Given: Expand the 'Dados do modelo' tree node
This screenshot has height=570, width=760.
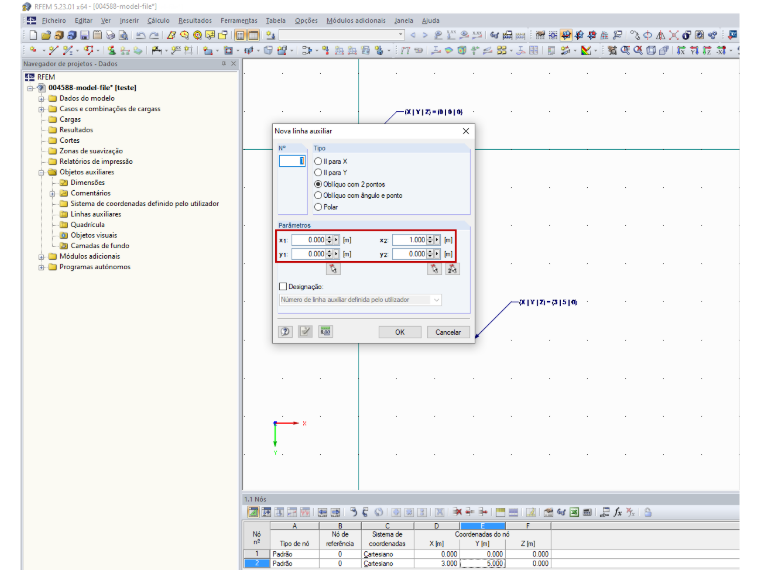Looking at the screenshot, I should [41, 98].
